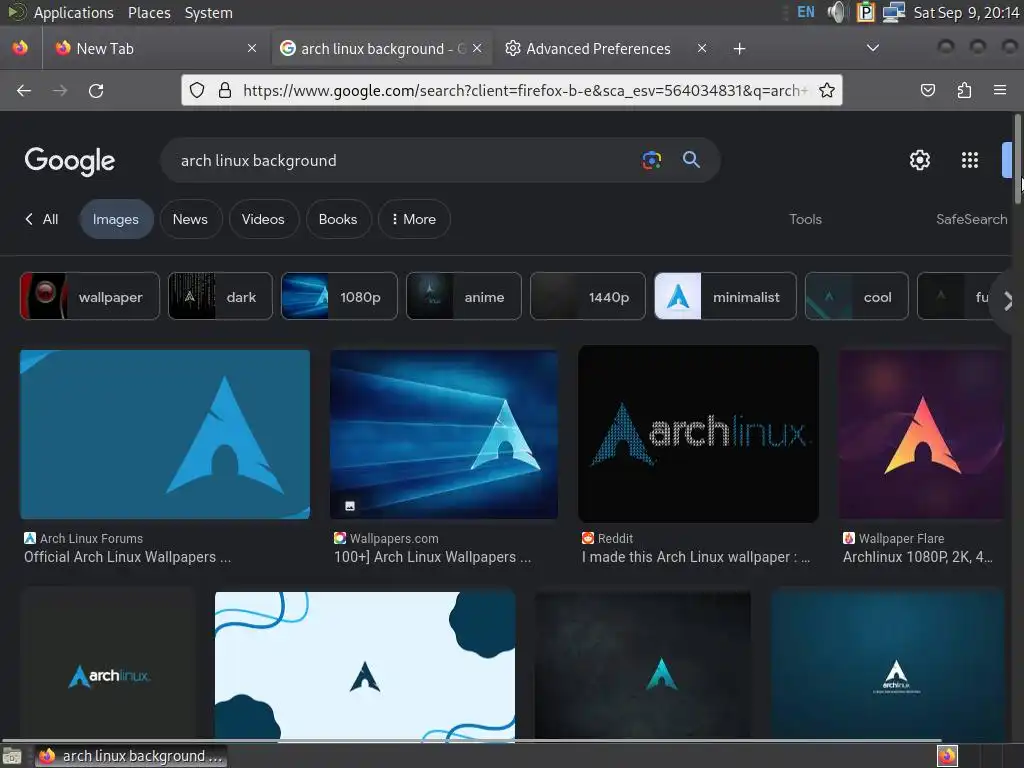The height and width of the screenshot is (768, 1024).
Task: Select the Images filter
Action: (116, 219)
